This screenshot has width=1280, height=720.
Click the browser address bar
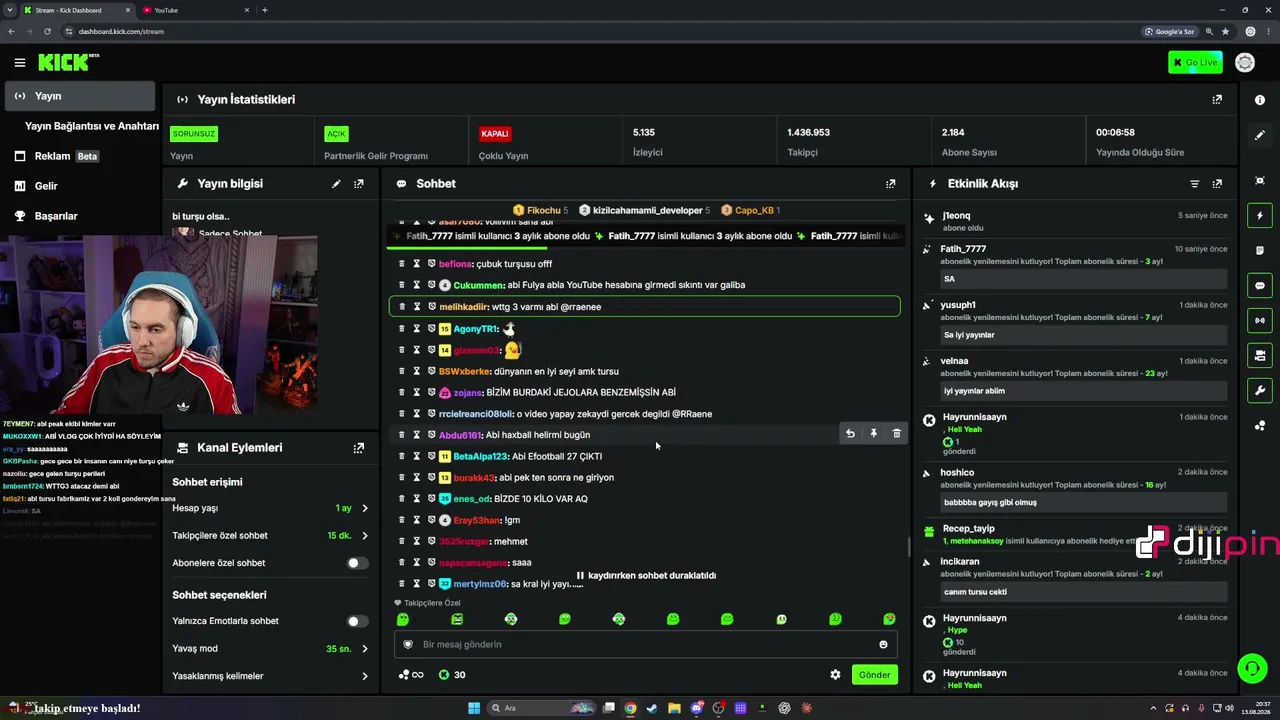(600, 31)
